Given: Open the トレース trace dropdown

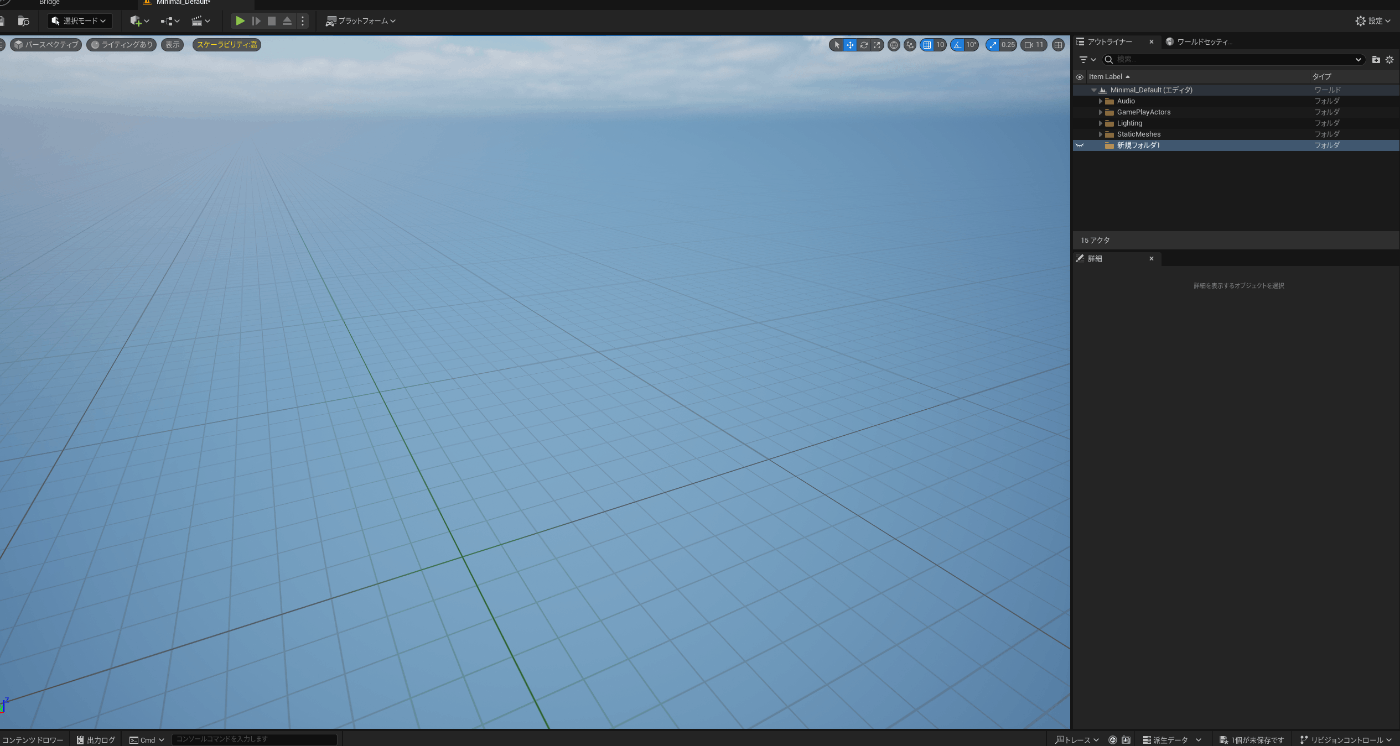Looking at the screenshot, I should click(x=1077, y=740).
